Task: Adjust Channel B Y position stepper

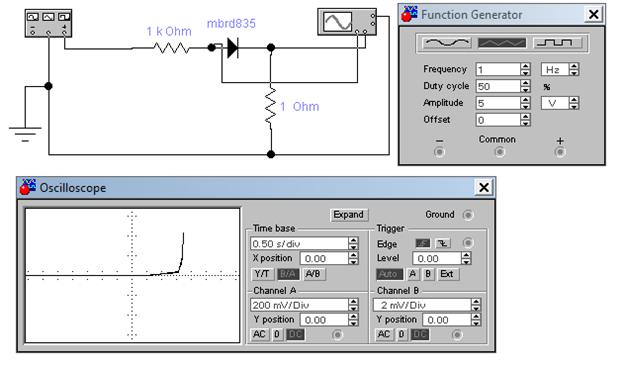Action: 476,320
